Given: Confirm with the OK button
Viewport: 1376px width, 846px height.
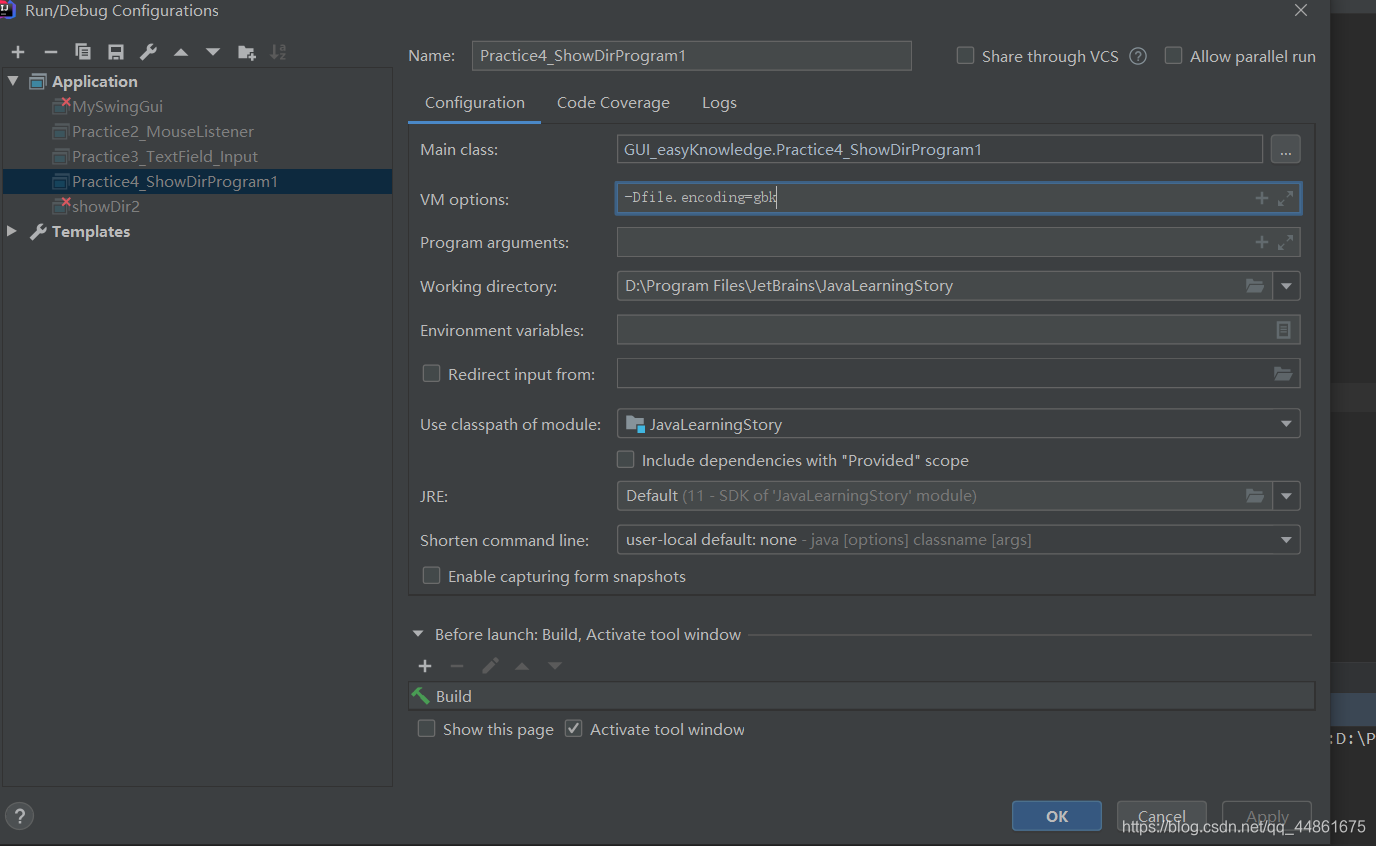Looking at the screenshot, I should pos(1057,816).
